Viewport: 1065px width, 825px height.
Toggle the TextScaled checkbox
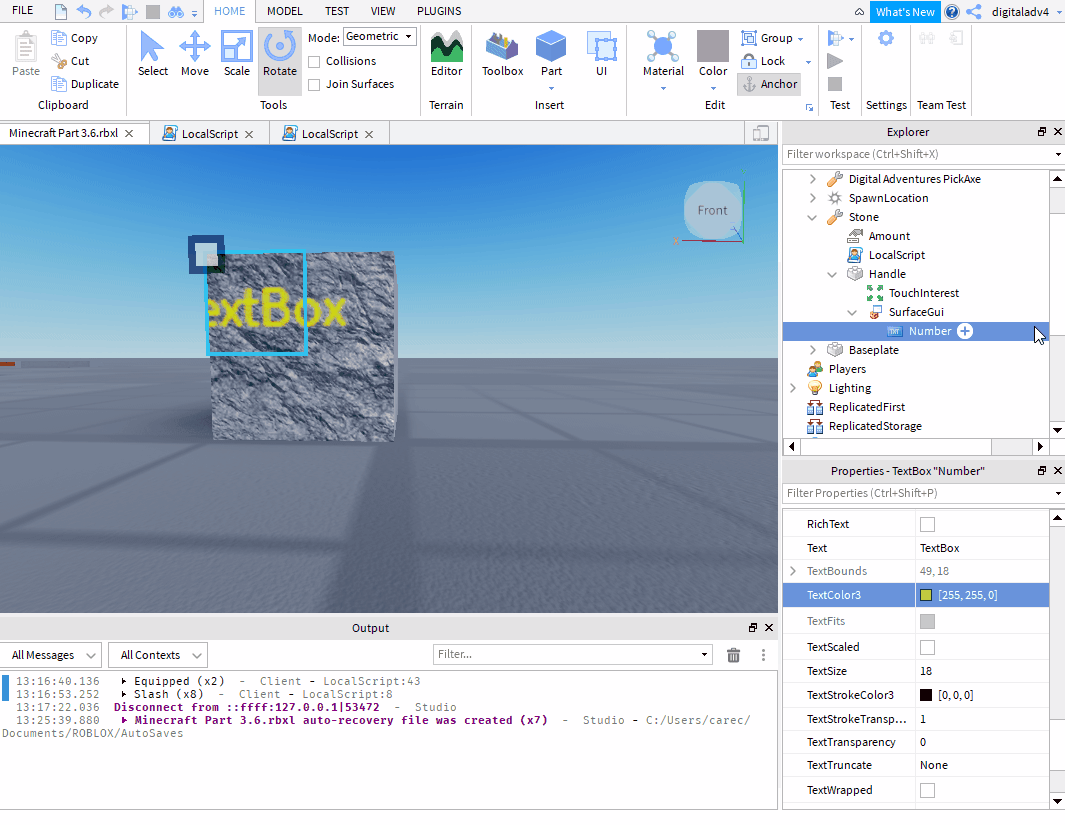point(926,647)
